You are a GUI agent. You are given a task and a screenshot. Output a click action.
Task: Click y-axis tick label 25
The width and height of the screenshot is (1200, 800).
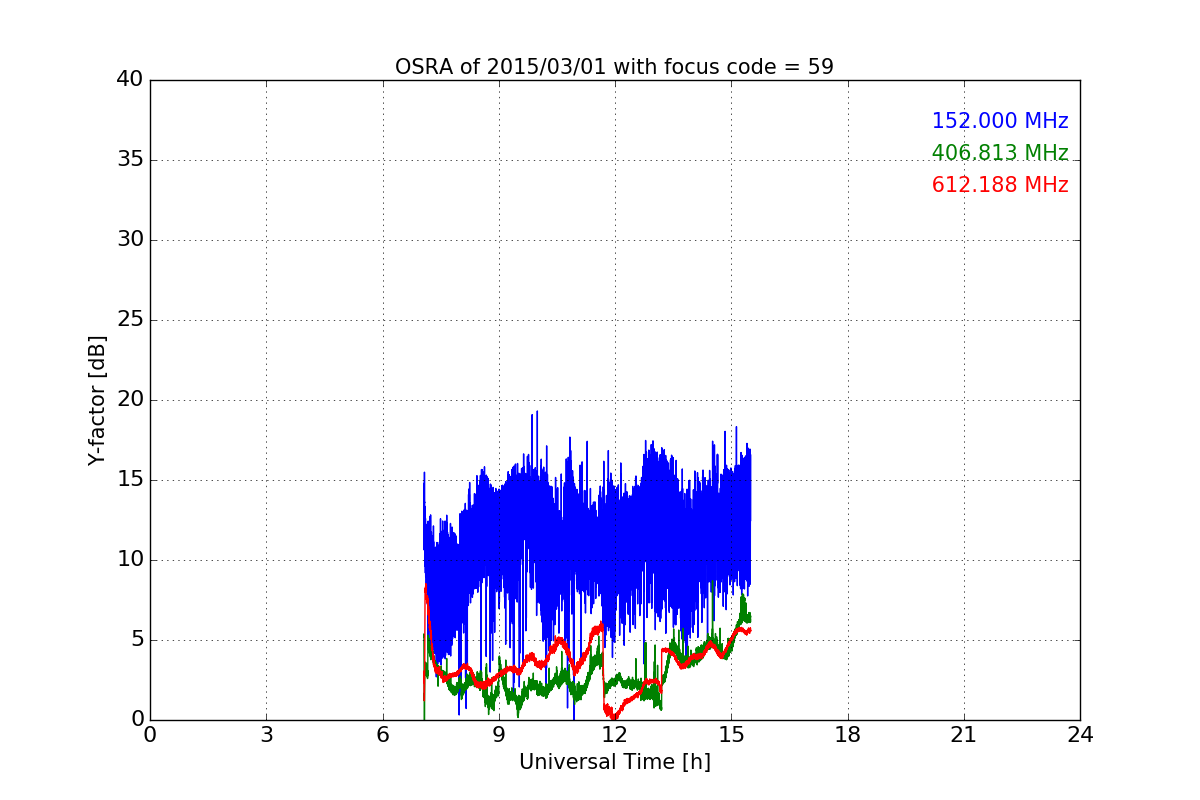[129, 320]
